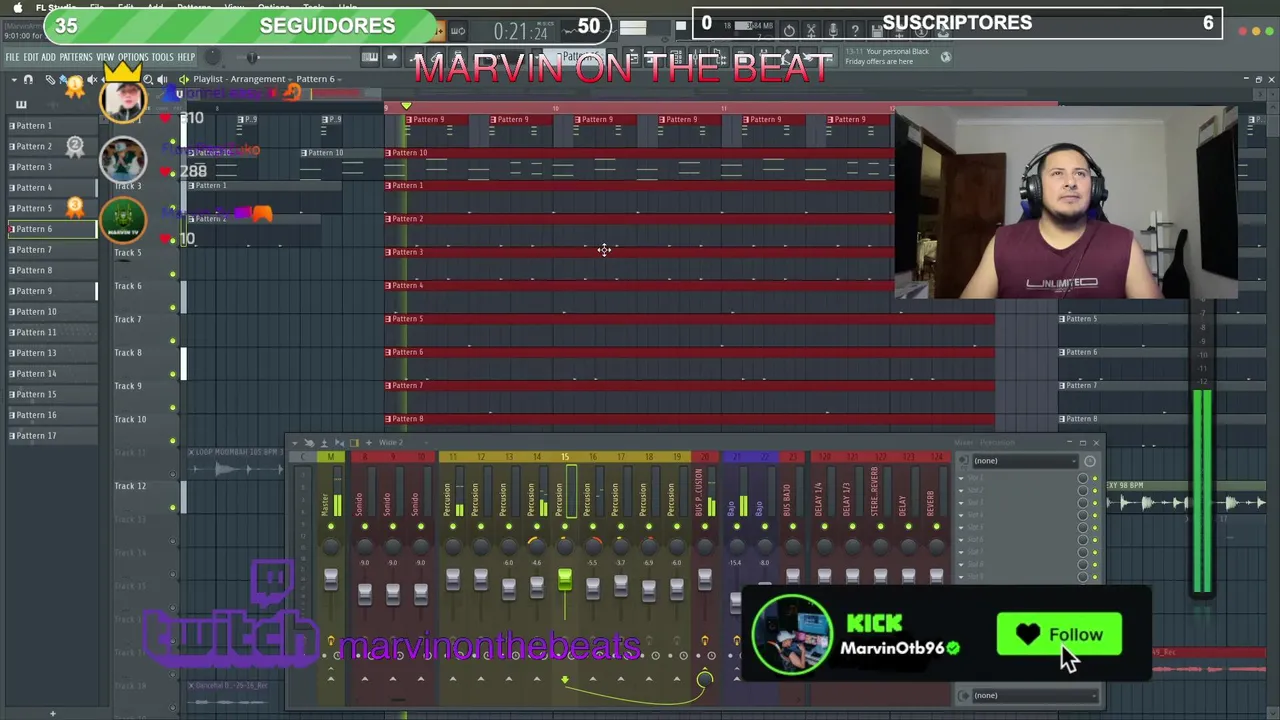Toggle the playlist snap magnet icon

[28, 79]
